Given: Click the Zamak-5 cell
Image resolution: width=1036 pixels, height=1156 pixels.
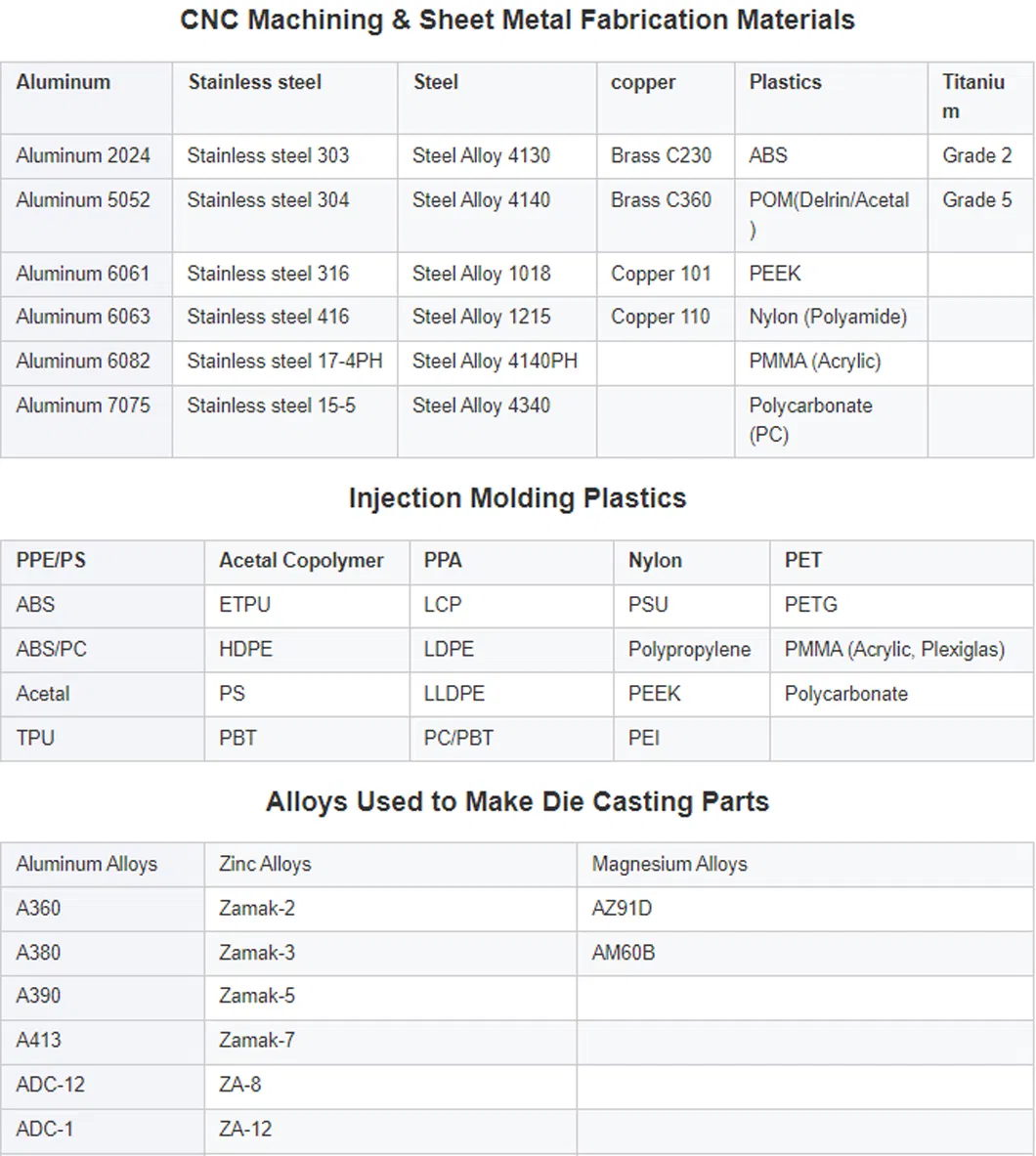Looking at the screenshot, I should (257, 996).
